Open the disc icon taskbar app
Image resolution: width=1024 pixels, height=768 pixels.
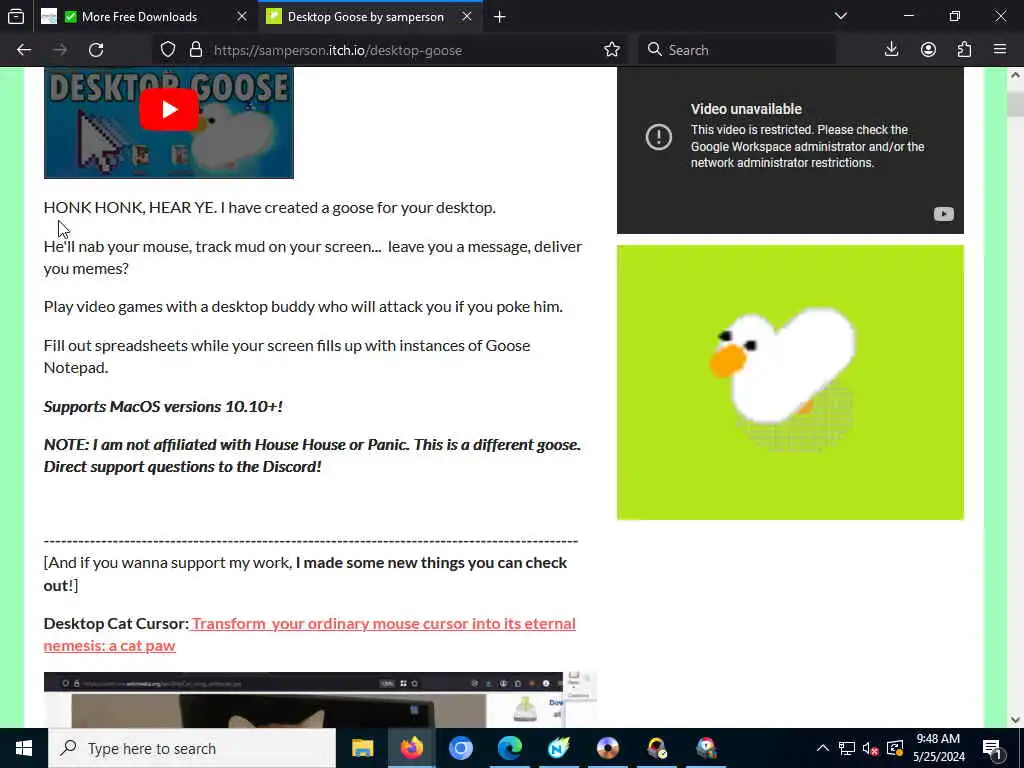coord(607,748)
